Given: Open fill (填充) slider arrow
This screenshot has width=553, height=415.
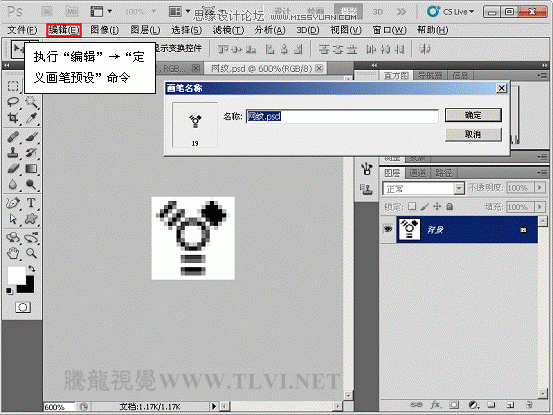Looking at the screenshot, I should (540, 207).
